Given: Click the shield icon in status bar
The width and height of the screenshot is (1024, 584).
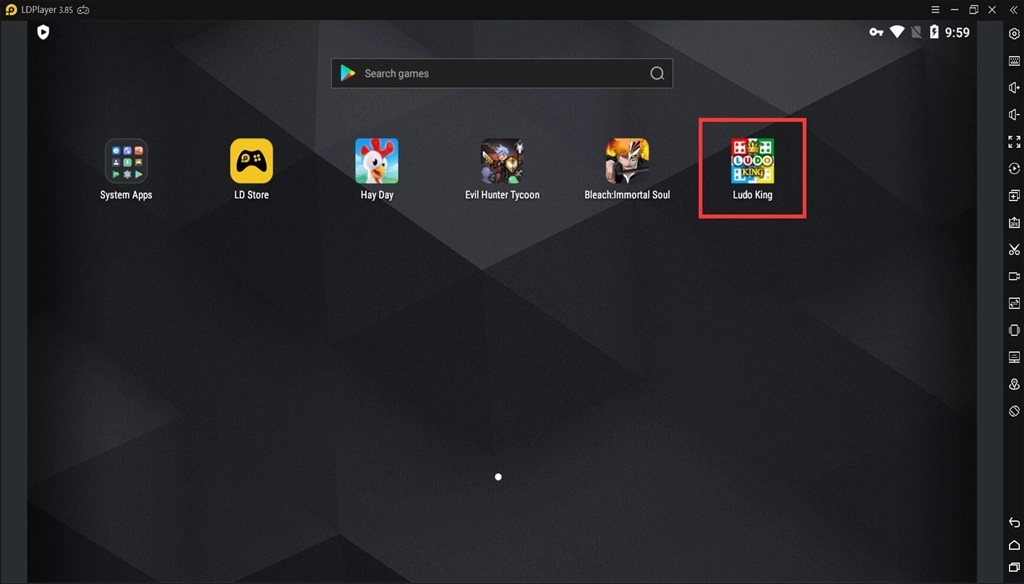Looking at the screenshot, I should [x=43, y=32].
